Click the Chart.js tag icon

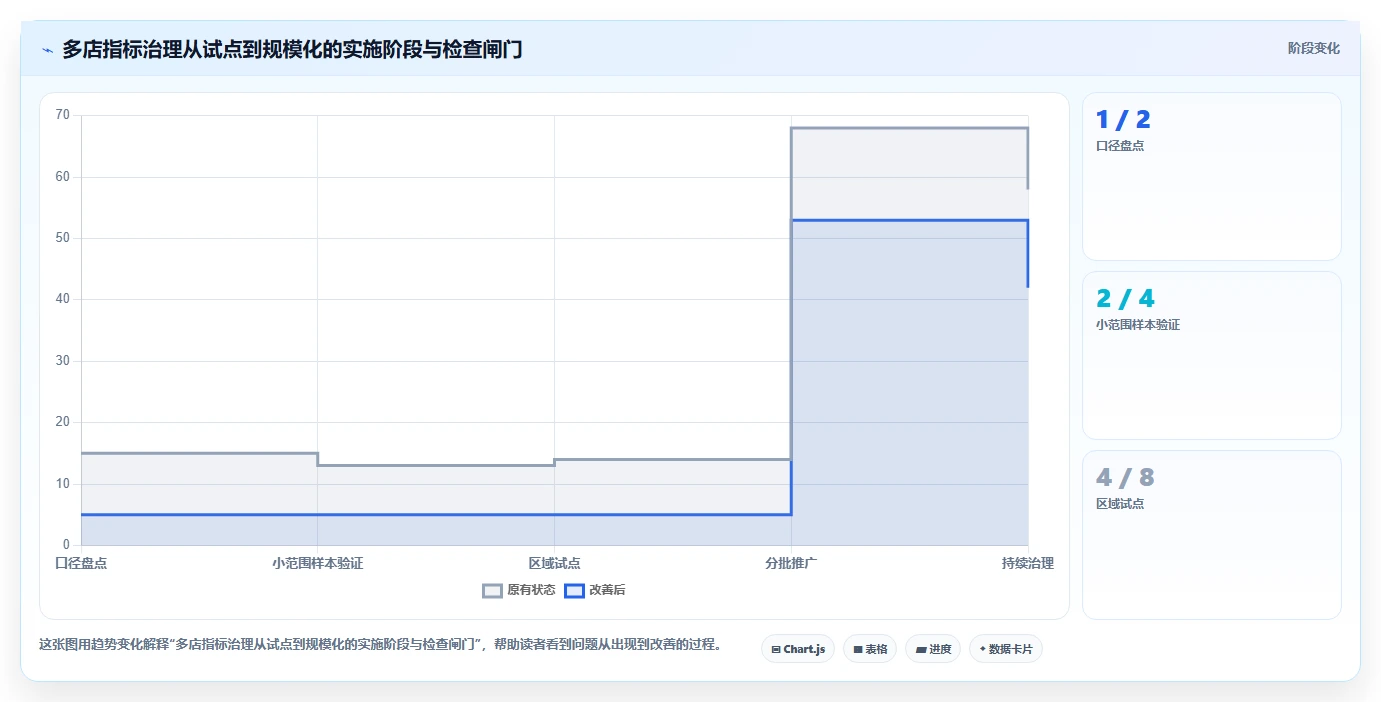pos(776,649)
